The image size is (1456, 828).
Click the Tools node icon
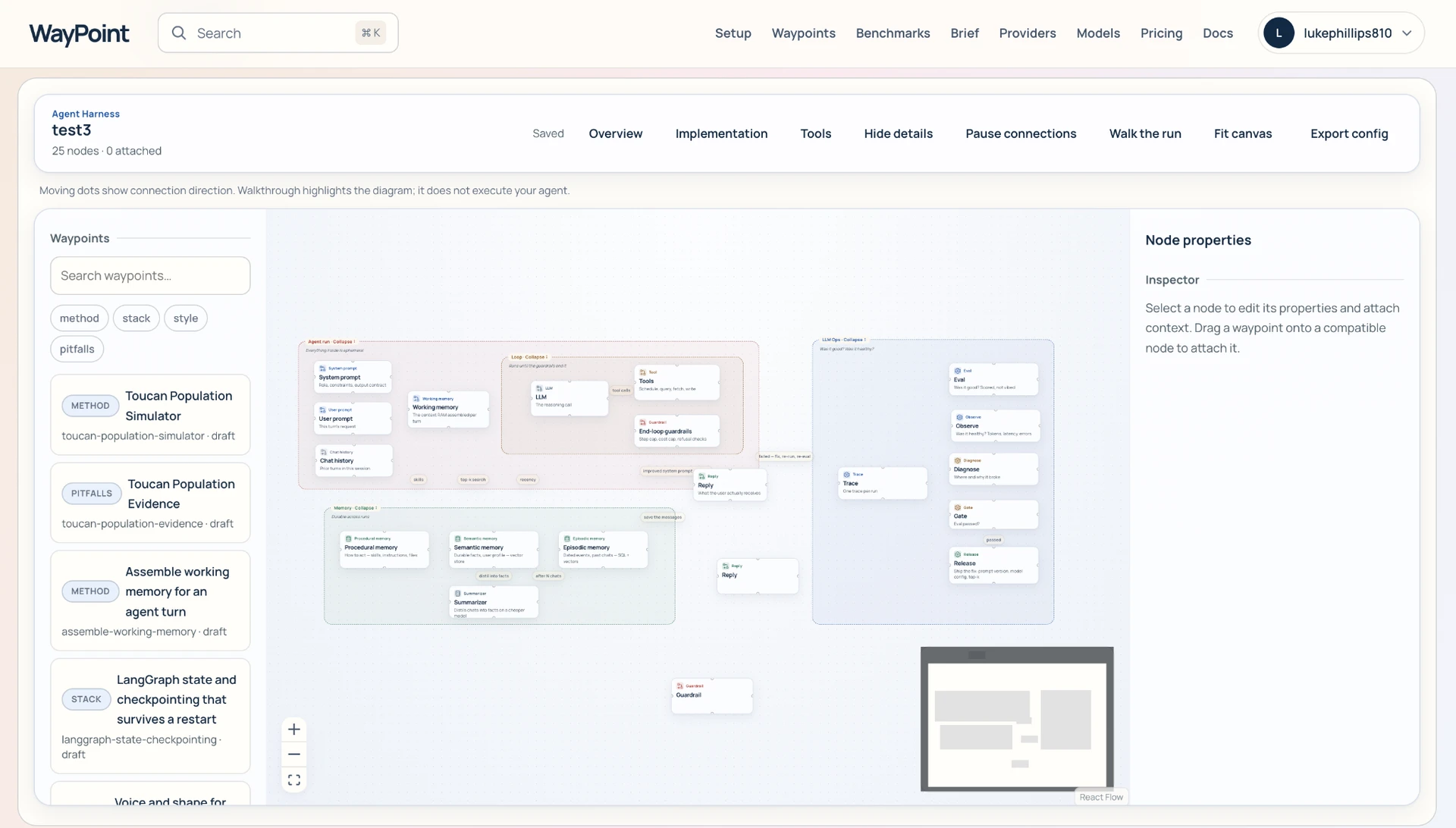[642, 372]
